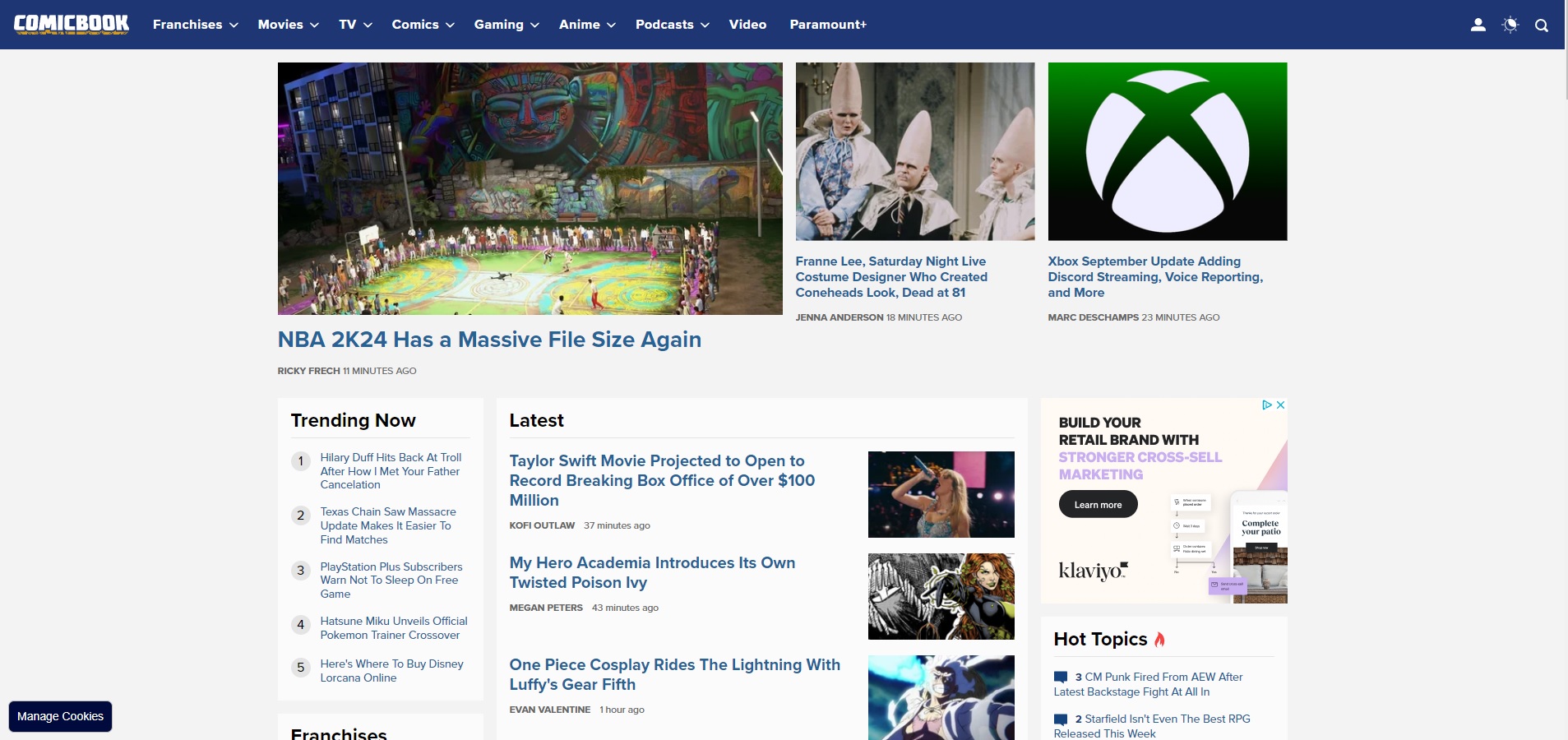1568x740 pixels.
Task: Go to the ComicBook logo home
Action: tap(72, 24)
